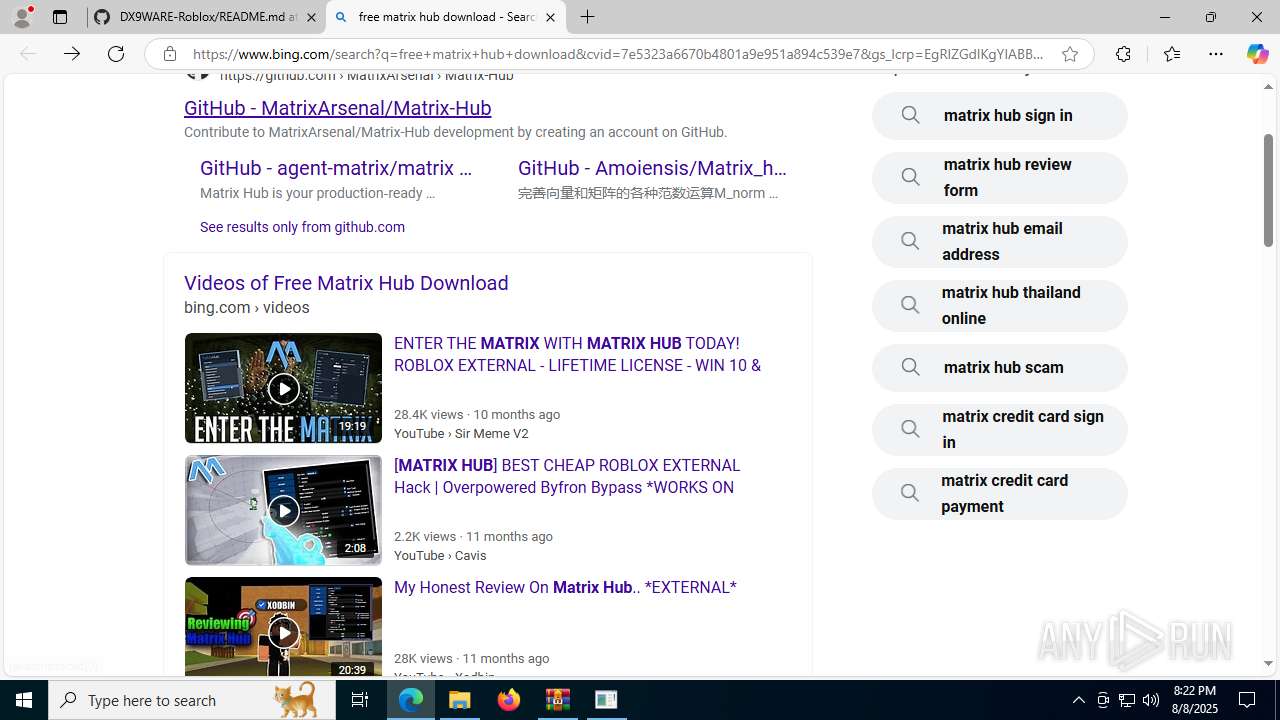Search related: matrix hub review form
This screenshot has width=1280, height=720.
tap(1000, 178)
